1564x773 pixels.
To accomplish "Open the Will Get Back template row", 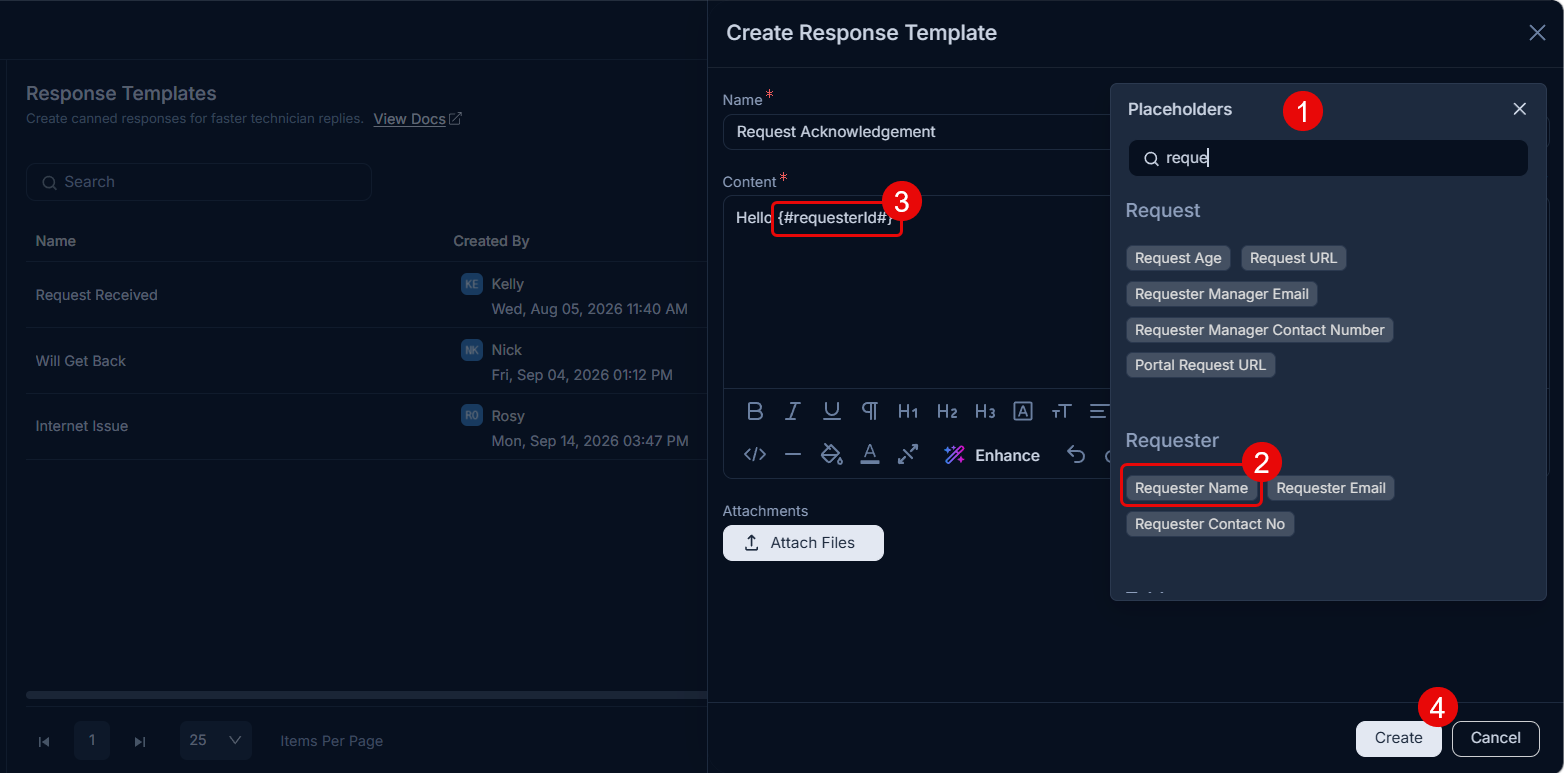I will 366,361.
